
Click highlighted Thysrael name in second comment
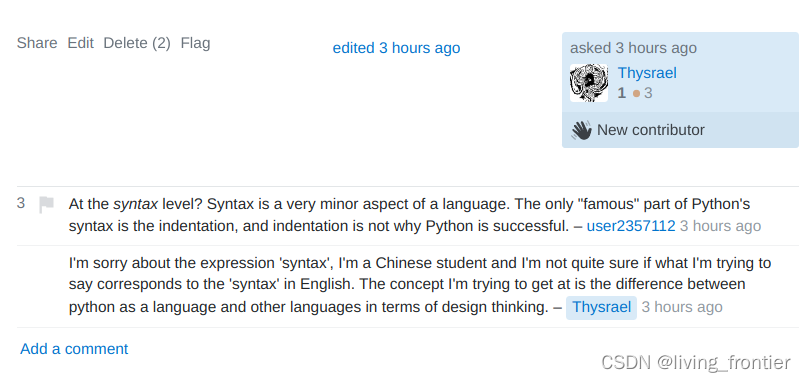pos(601,307)
